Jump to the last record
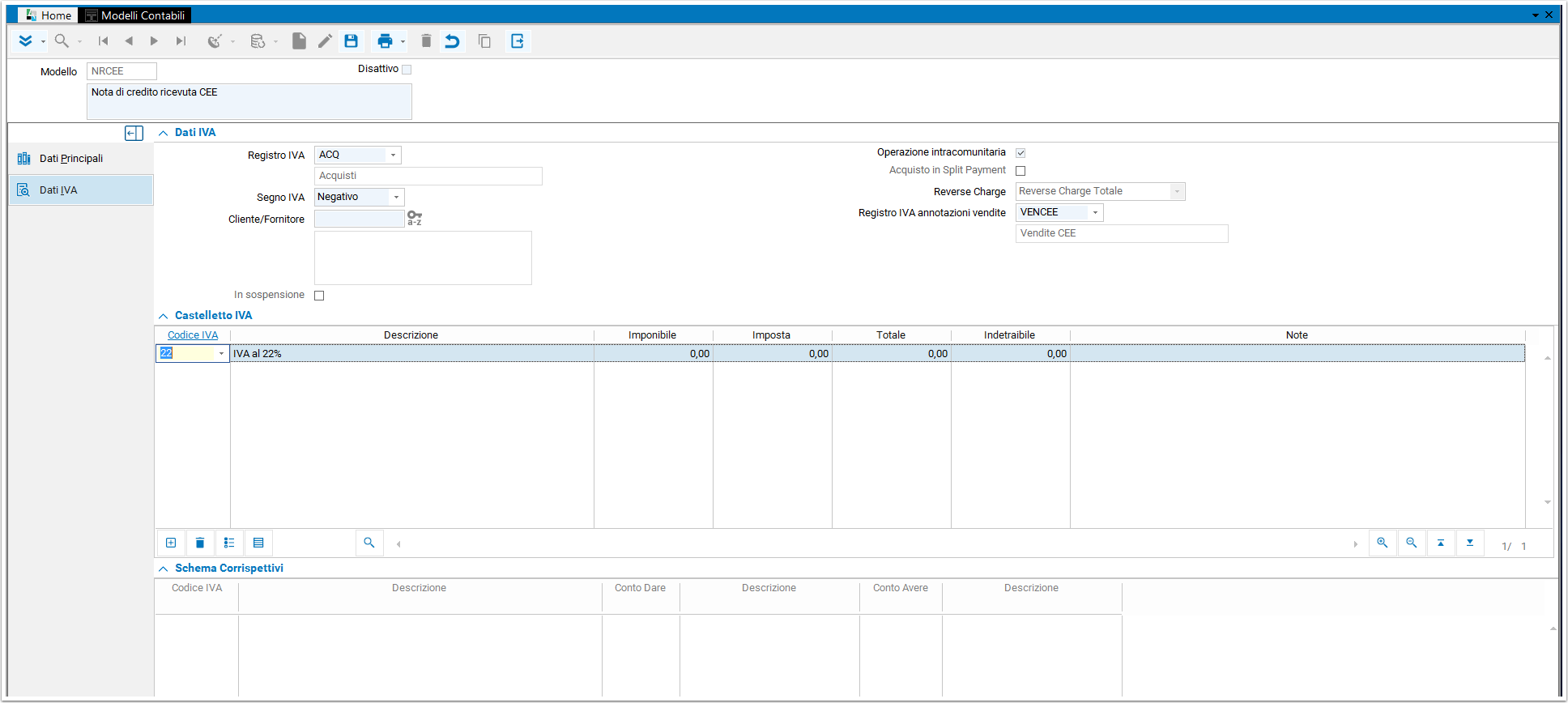 (181, 41)
